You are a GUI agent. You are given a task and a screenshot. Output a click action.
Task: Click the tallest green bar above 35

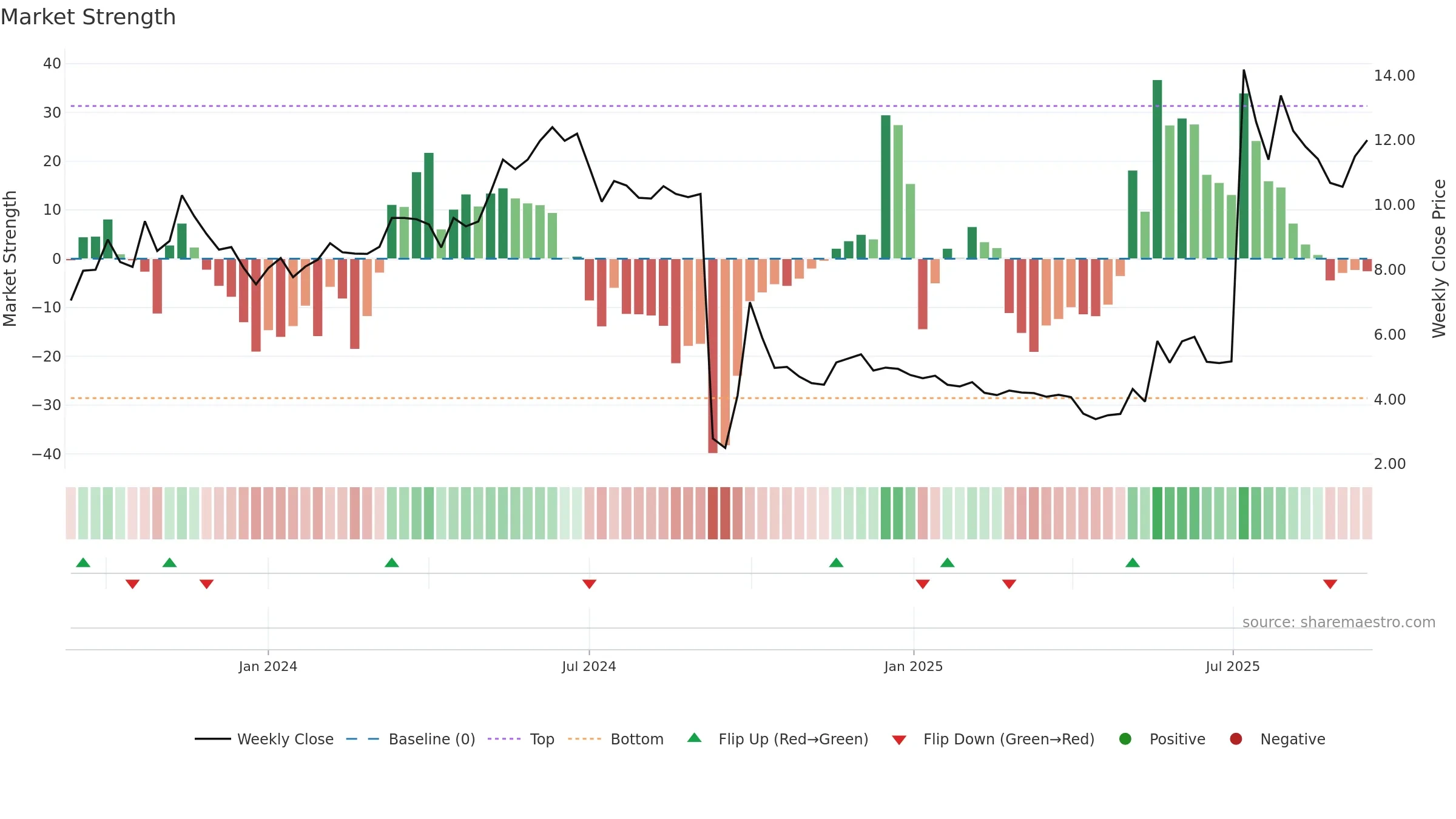pos(1158,169)
